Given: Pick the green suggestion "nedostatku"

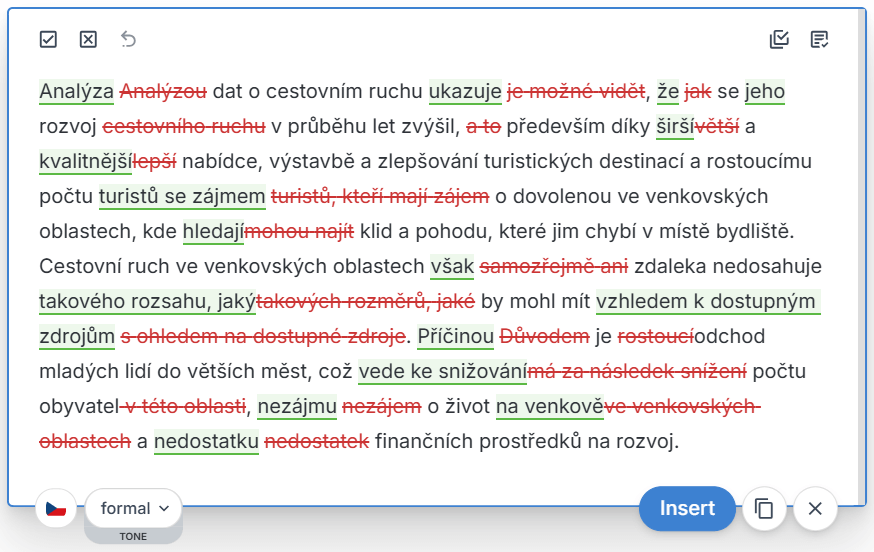Looking at the screenshot, I should click(x=207, y=441).
